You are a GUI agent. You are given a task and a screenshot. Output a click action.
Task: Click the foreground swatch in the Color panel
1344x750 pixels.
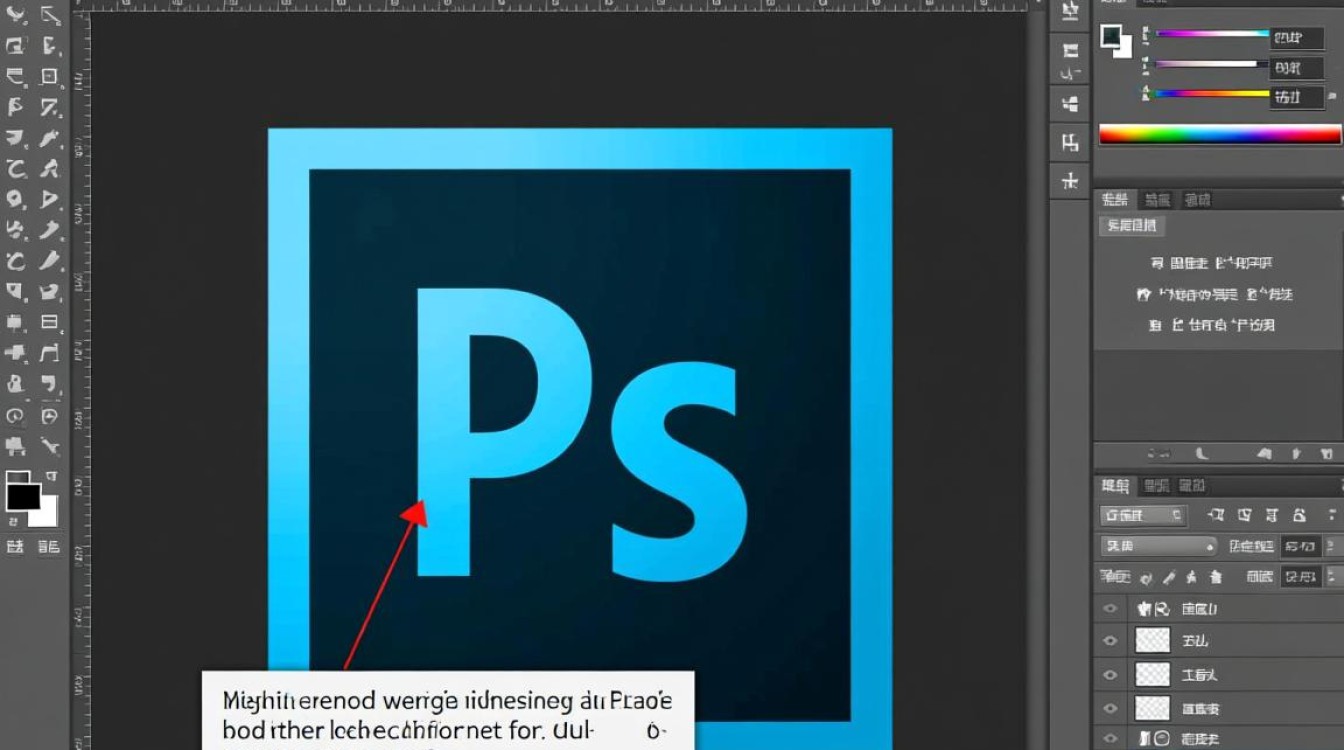[1110, 37]
